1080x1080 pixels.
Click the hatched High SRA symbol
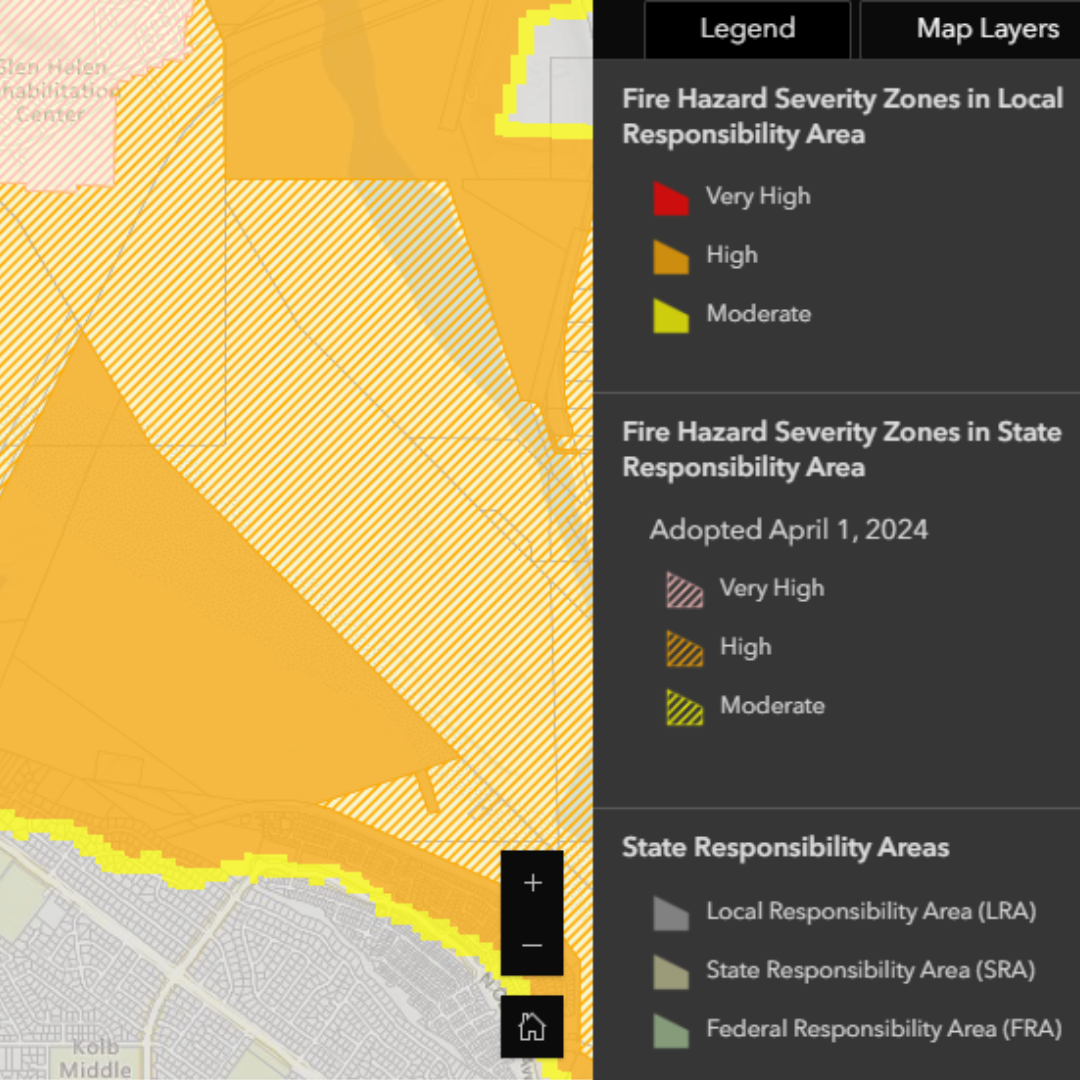[683, 648]
